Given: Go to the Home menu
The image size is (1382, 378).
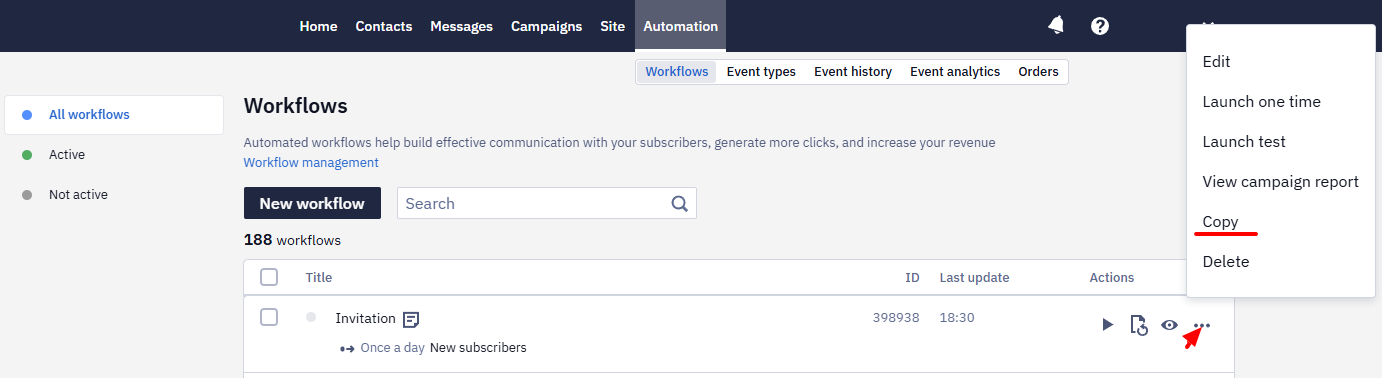Looking at the screenshot, I should tap(318, 26).
